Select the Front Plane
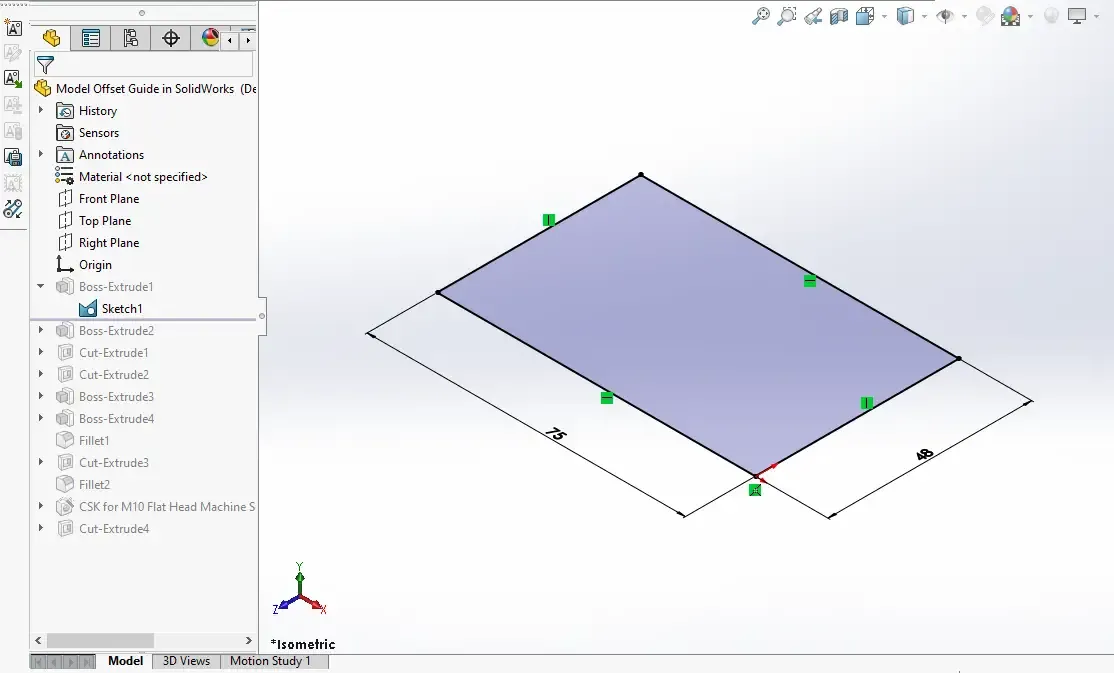The width and height of the screenshot is (1114, 673). click(109, 199)
